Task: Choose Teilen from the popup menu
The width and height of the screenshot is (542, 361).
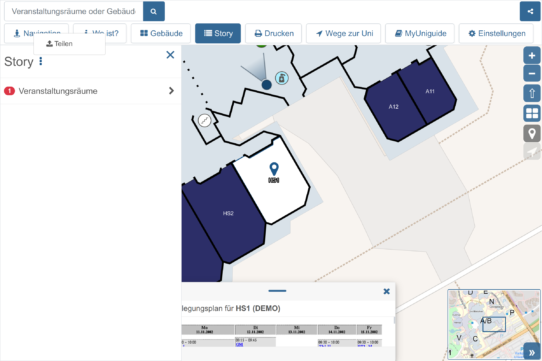Action: [x=59, y=44]
